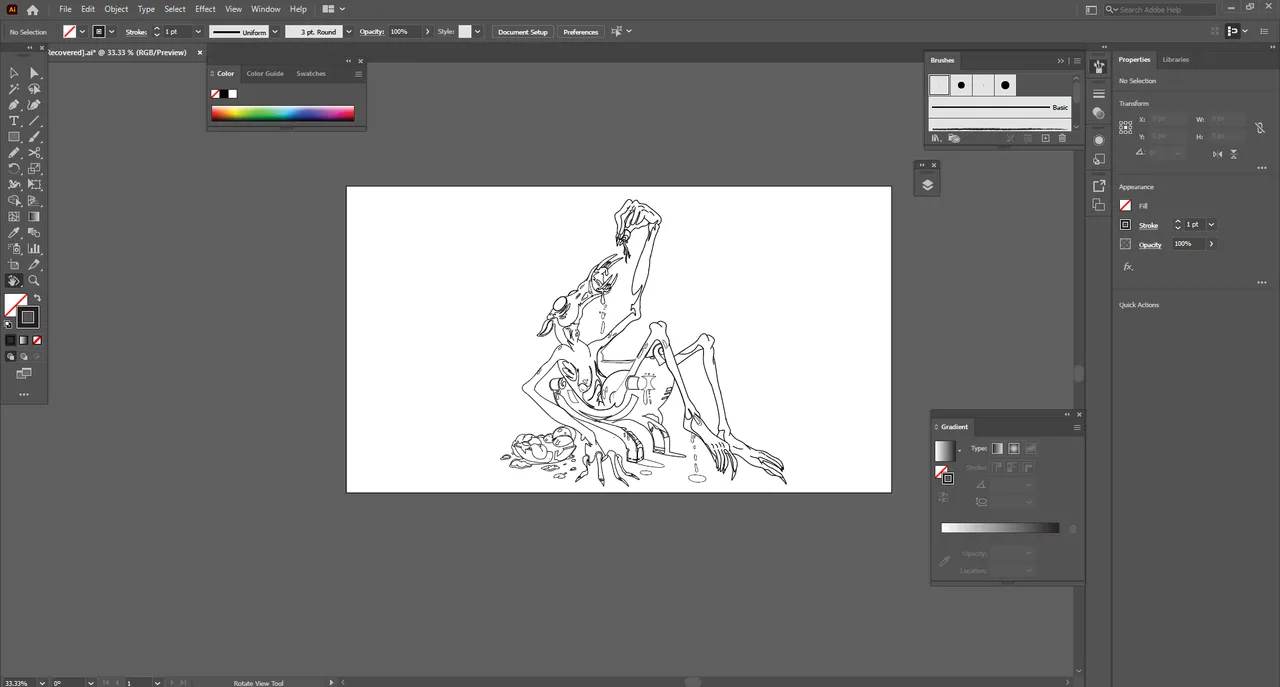1280x687 pixels.
Task: Click the Home icon
Action: tap(33, 9)
